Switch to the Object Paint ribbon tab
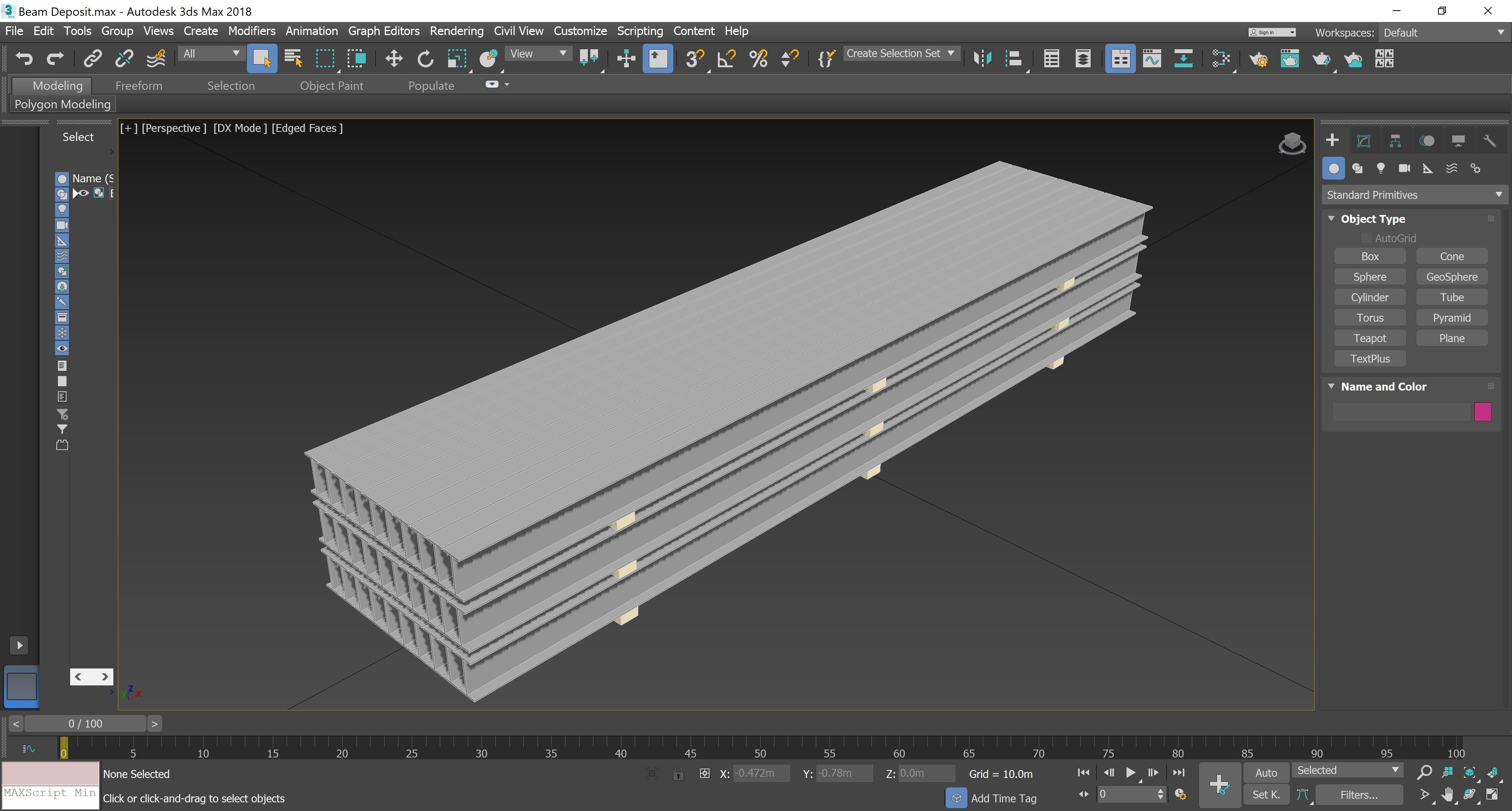This screenshot has width=1512, height=811. pyautogui.click(x=331, y=86)
